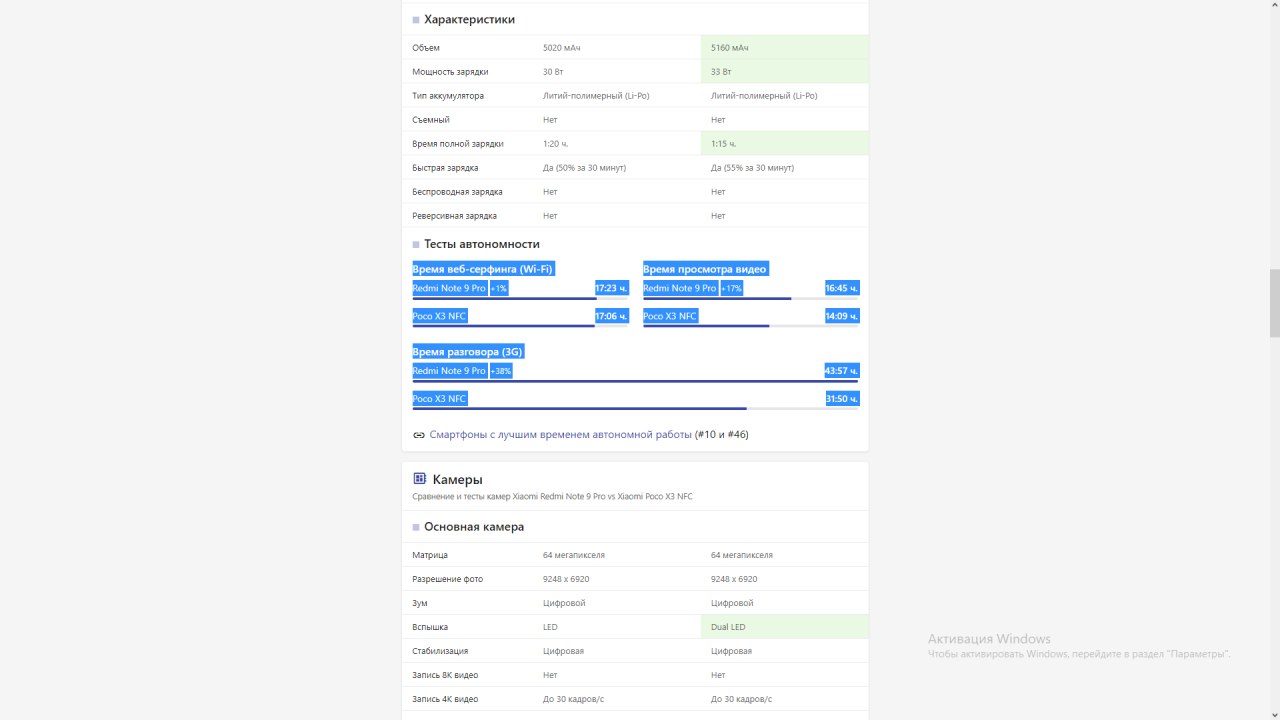The image size is (1280, 720).
Task: Click the chain link icon before Смартфоны link
Action: (419, 435)
